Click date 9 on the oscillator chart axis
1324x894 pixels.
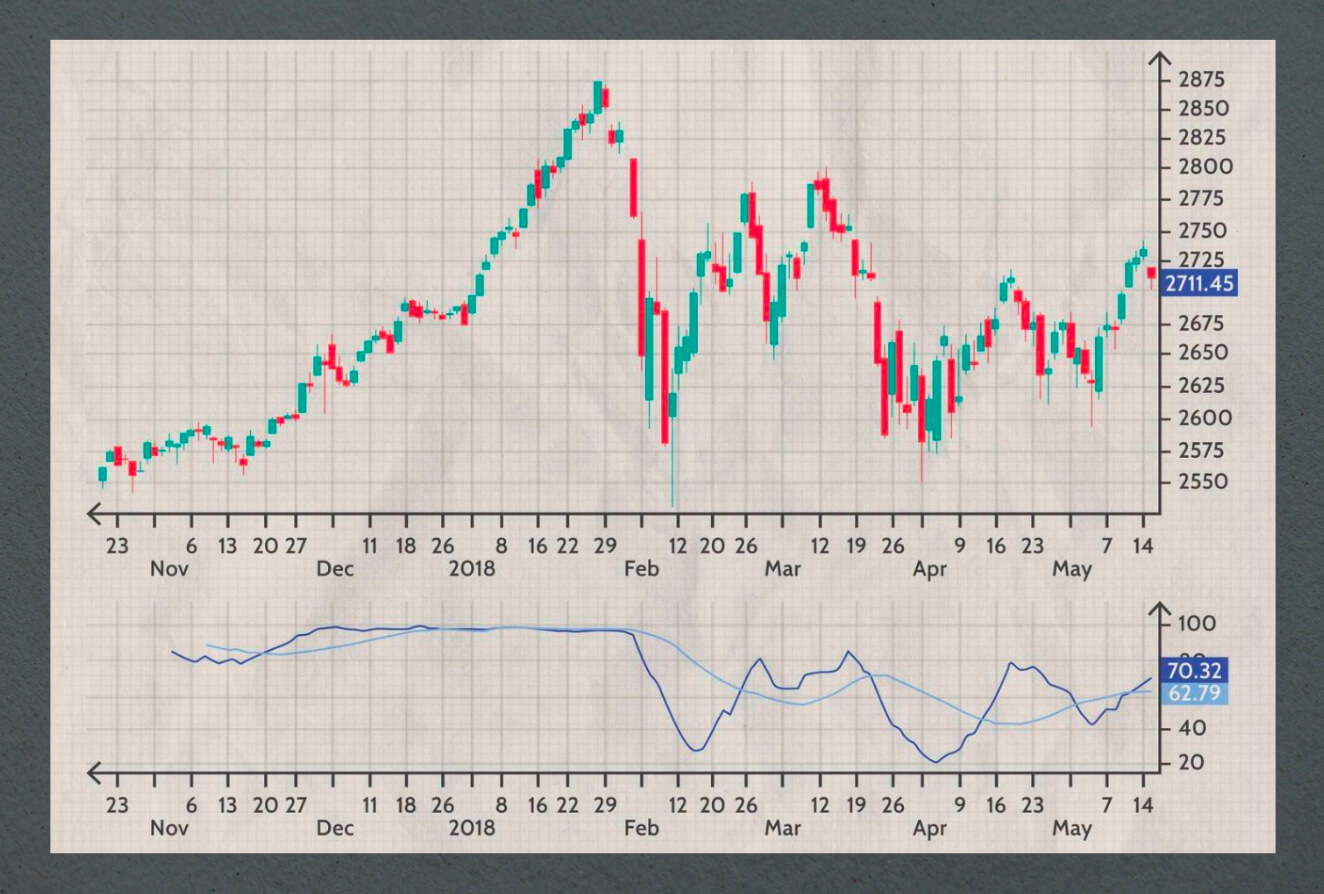coord(959,805)
